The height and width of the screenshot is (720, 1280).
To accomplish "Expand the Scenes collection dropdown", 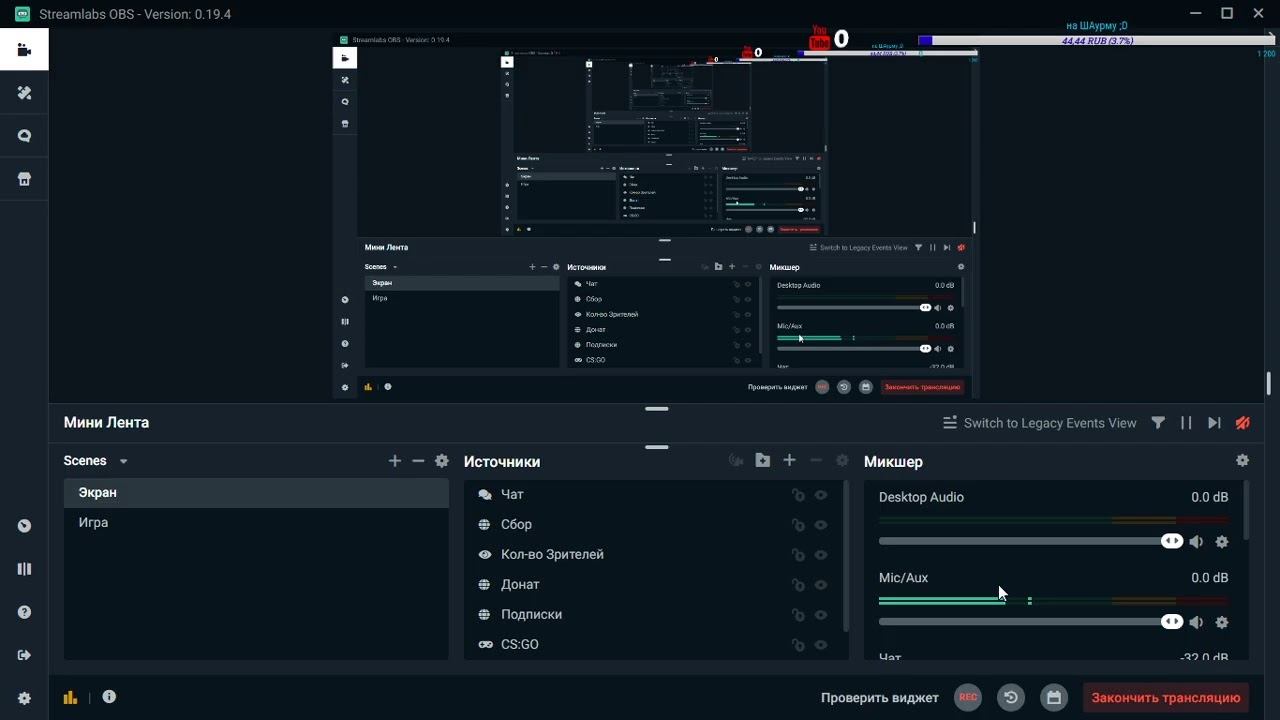I will tap(124, 461).
